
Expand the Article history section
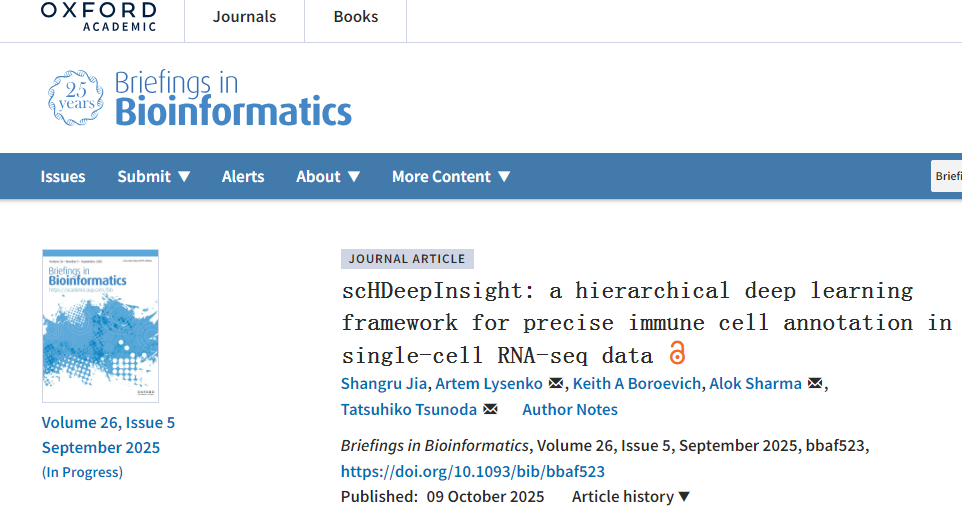631,497
